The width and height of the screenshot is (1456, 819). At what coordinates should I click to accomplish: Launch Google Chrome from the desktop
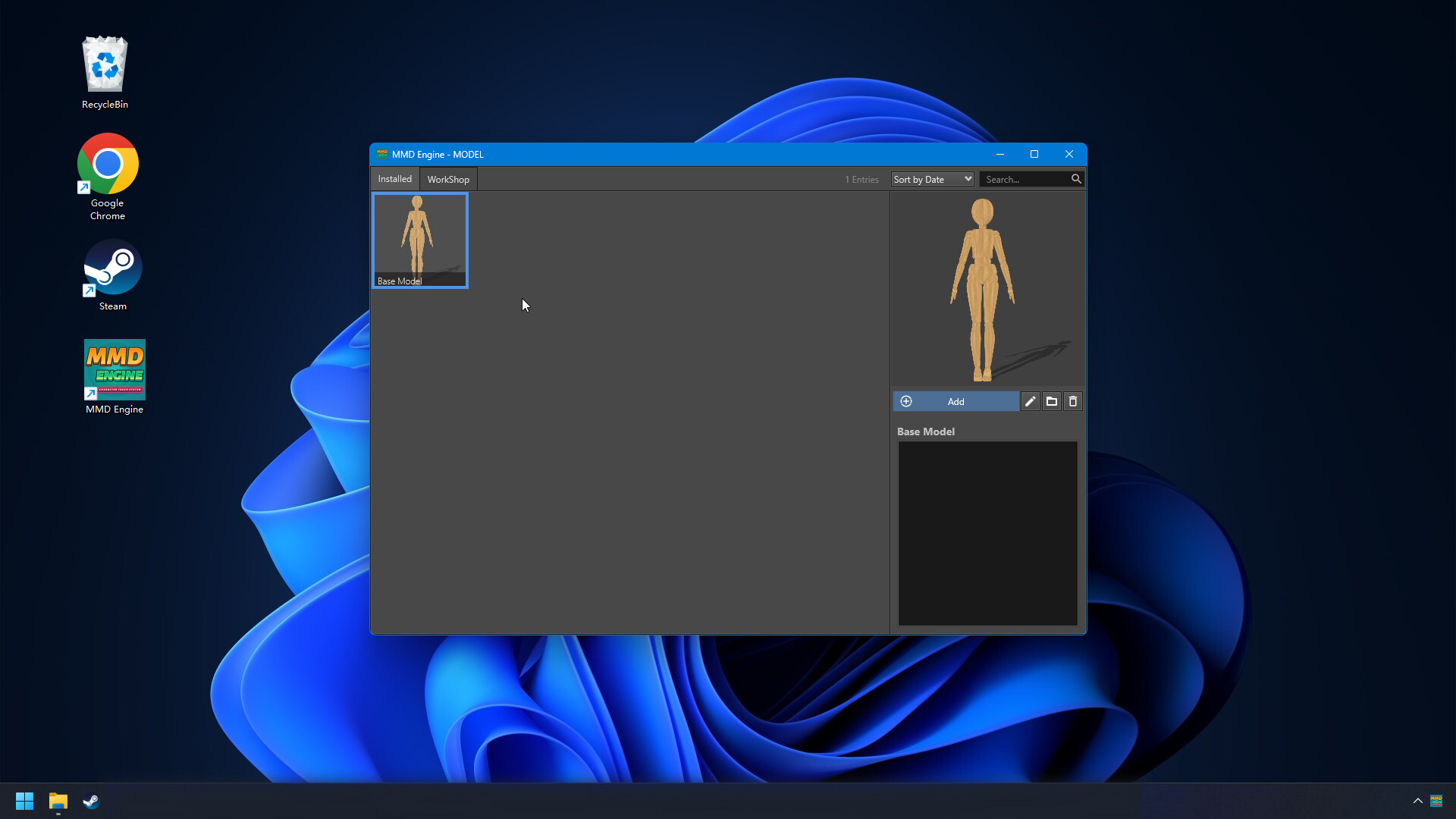tap(107, 162)
